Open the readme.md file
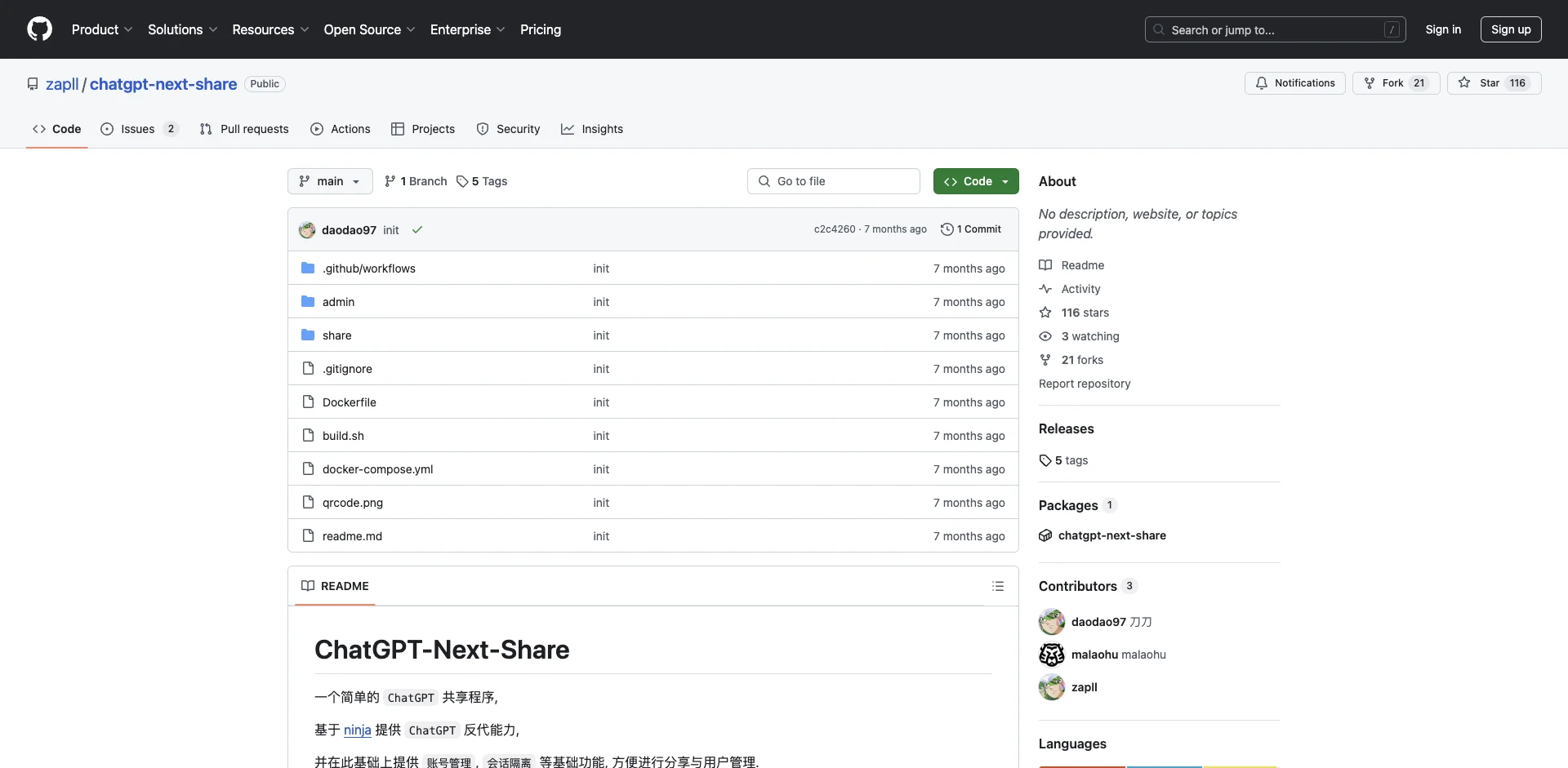1568x768 pixels. (352, 536)
